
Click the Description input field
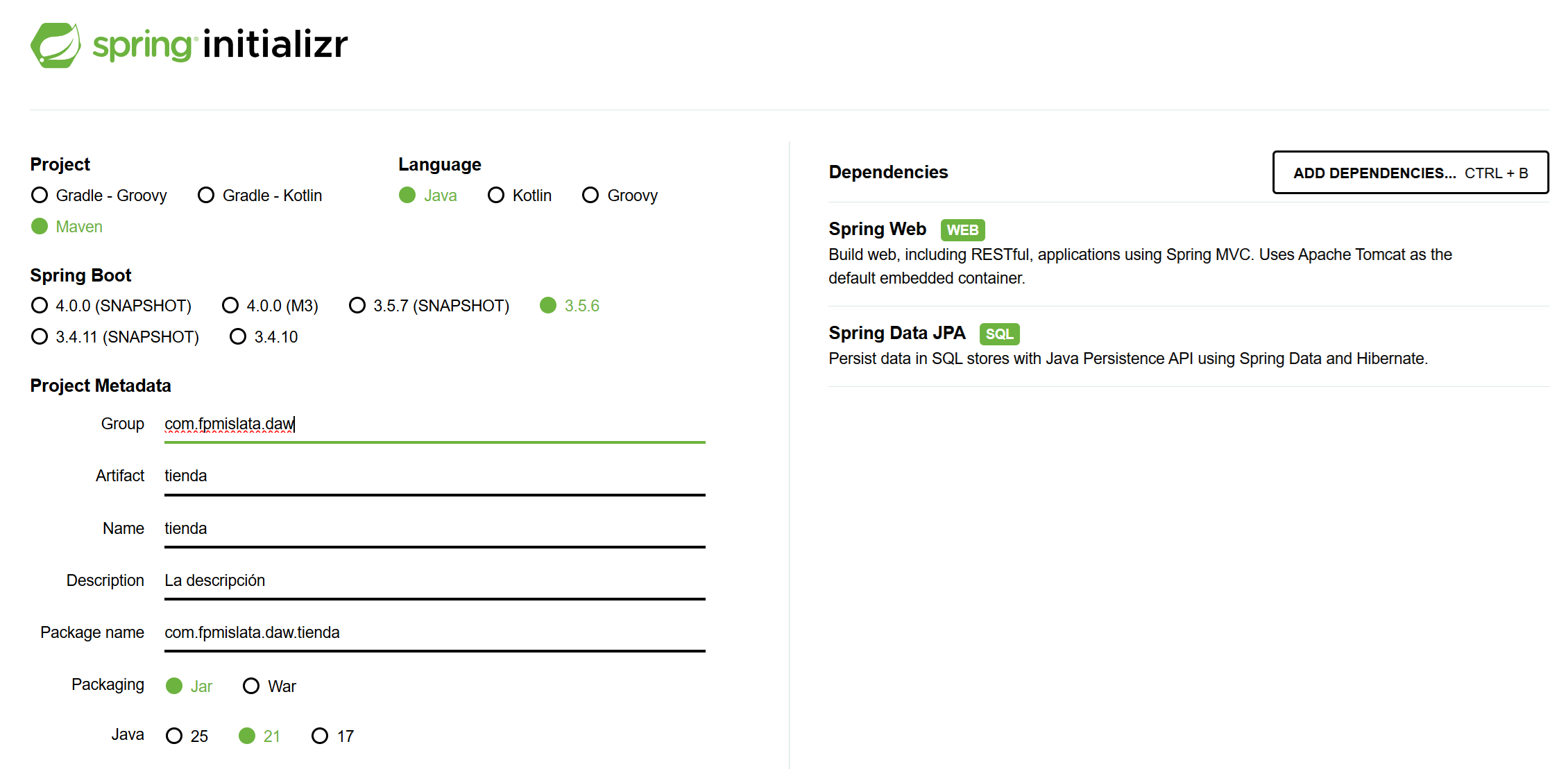[x=434, y=581]
